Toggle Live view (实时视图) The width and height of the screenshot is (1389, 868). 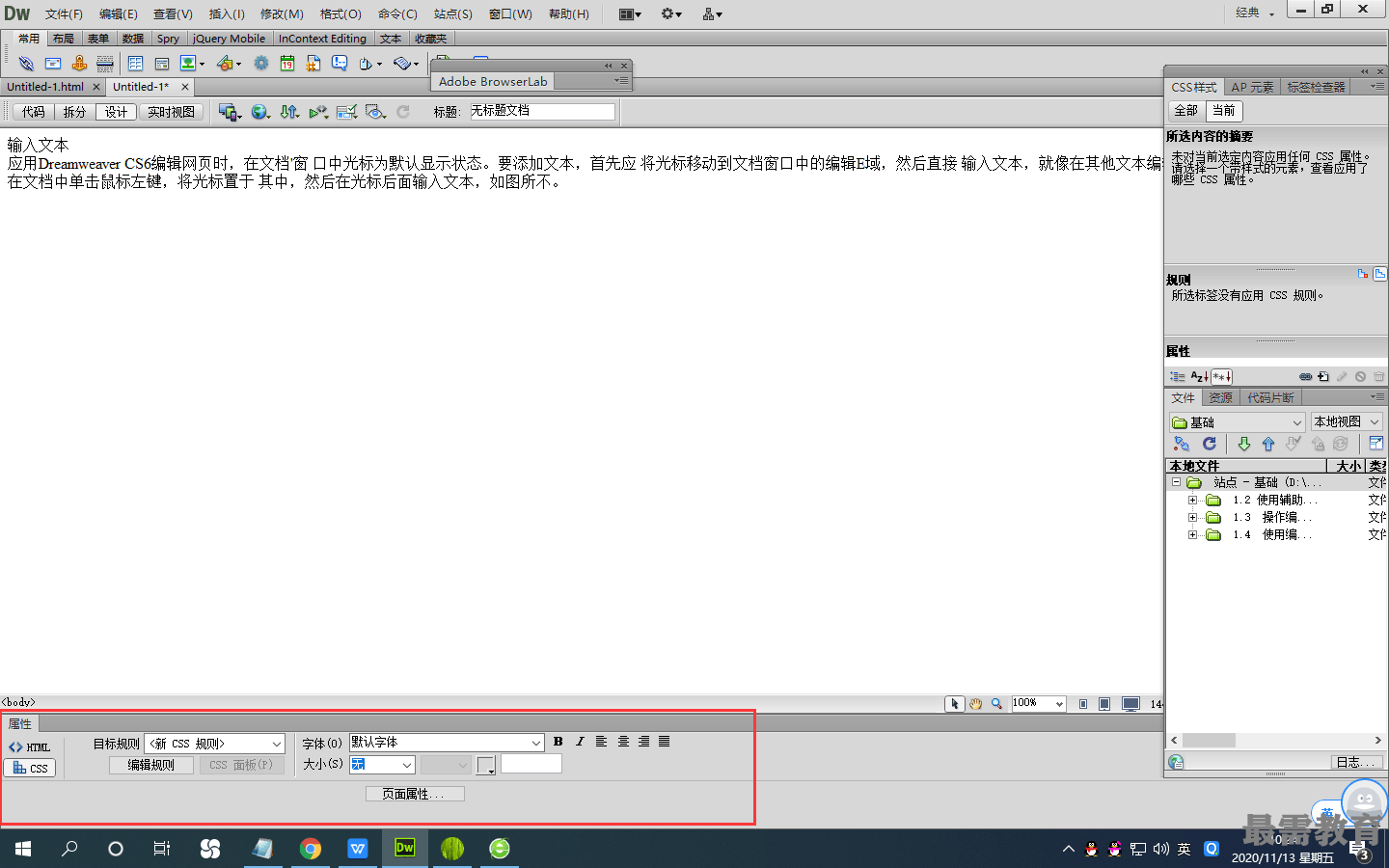[171, 112]
